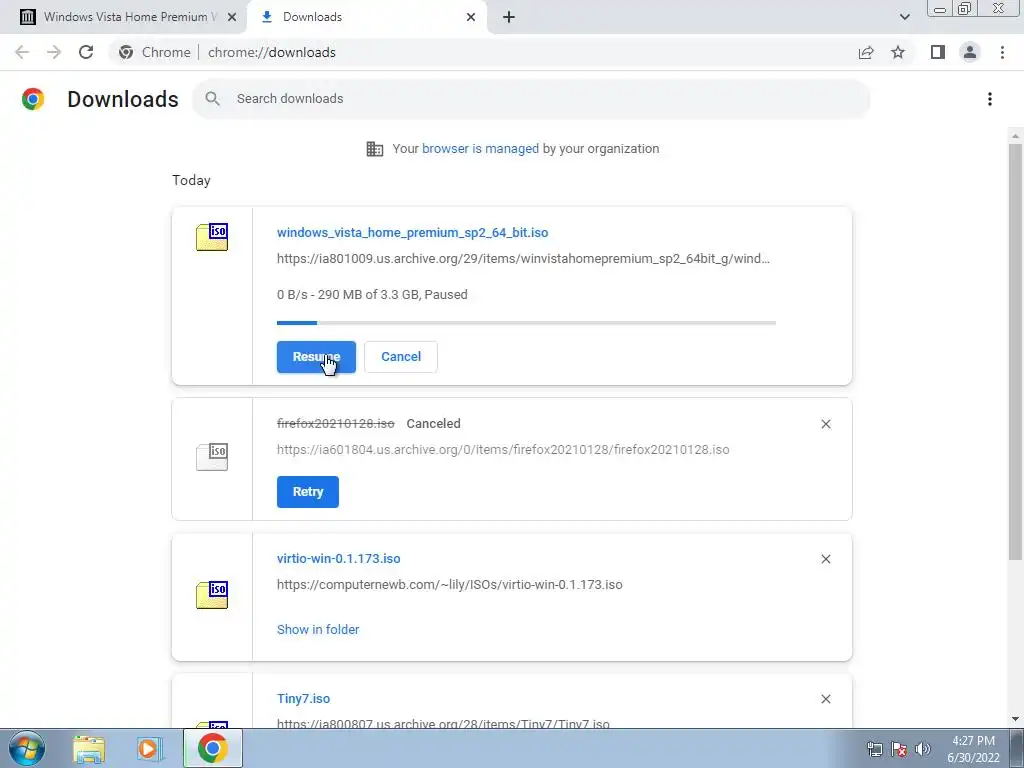Open the side panel icon
This screenshot has height=768, width=1024.
tap(938, 52)
